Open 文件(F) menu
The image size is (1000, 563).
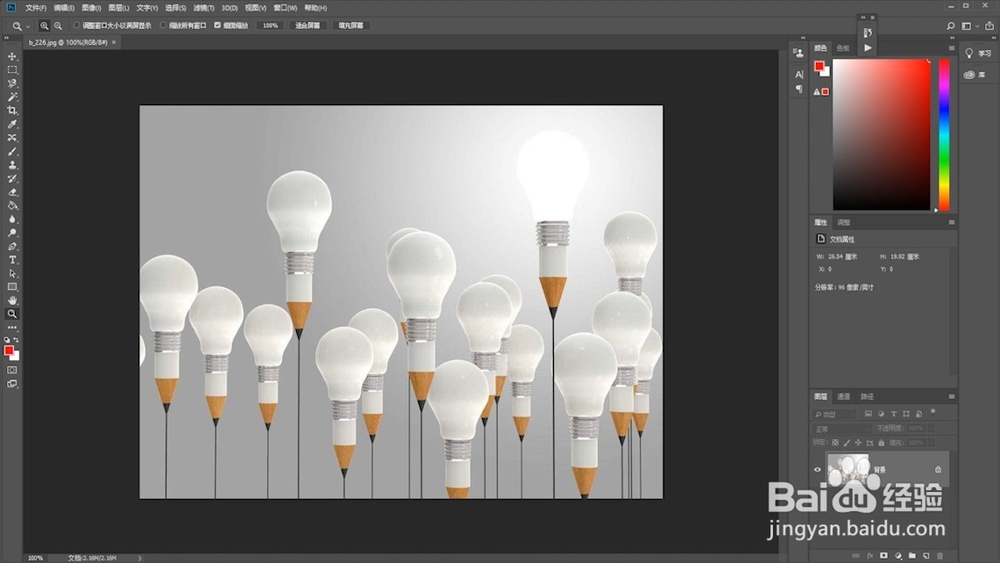pyautogui.click(x=36, y=8)
